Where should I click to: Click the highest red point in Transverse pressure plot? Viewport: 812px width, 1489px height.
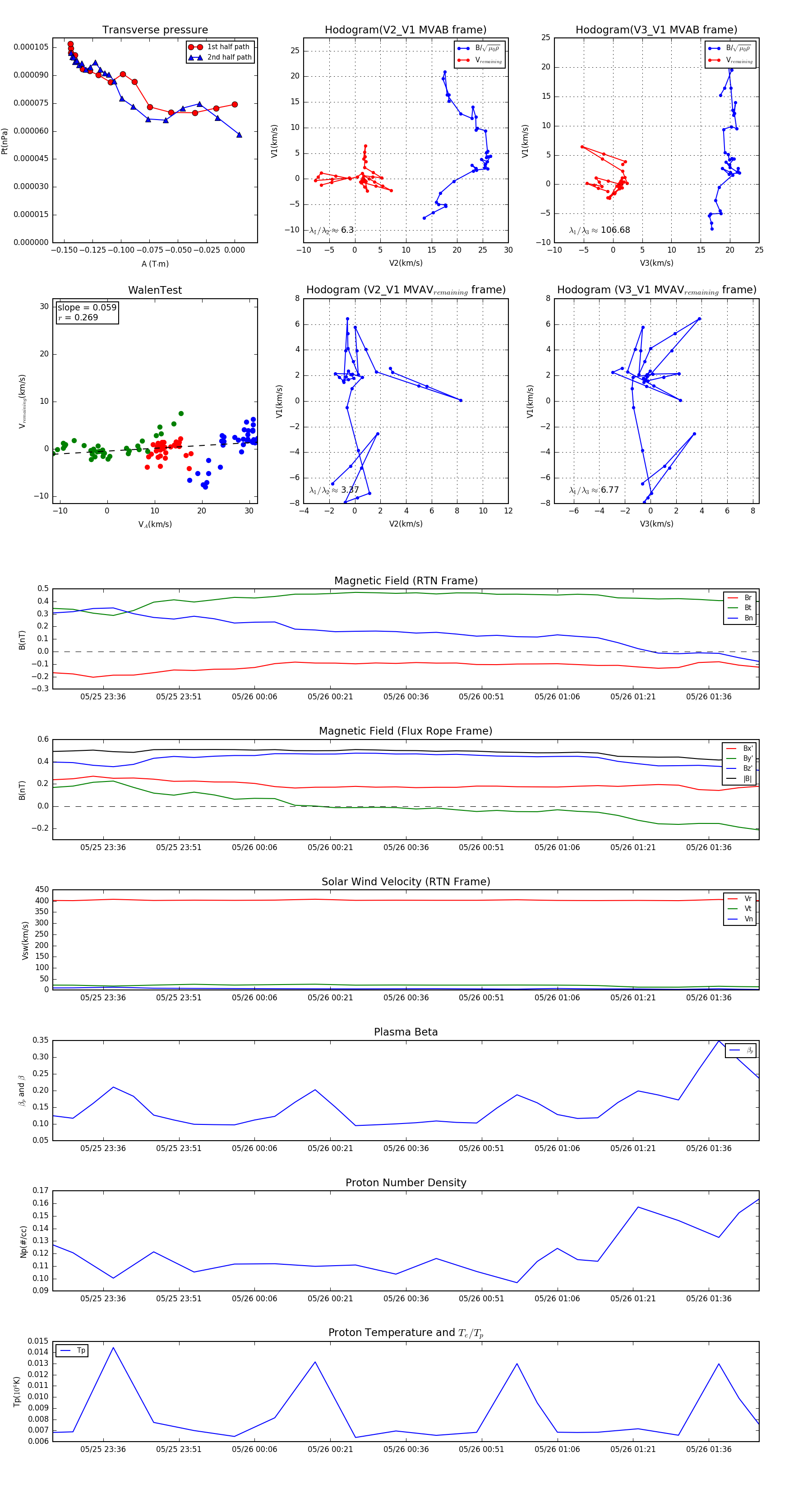(x=70, y=44)
